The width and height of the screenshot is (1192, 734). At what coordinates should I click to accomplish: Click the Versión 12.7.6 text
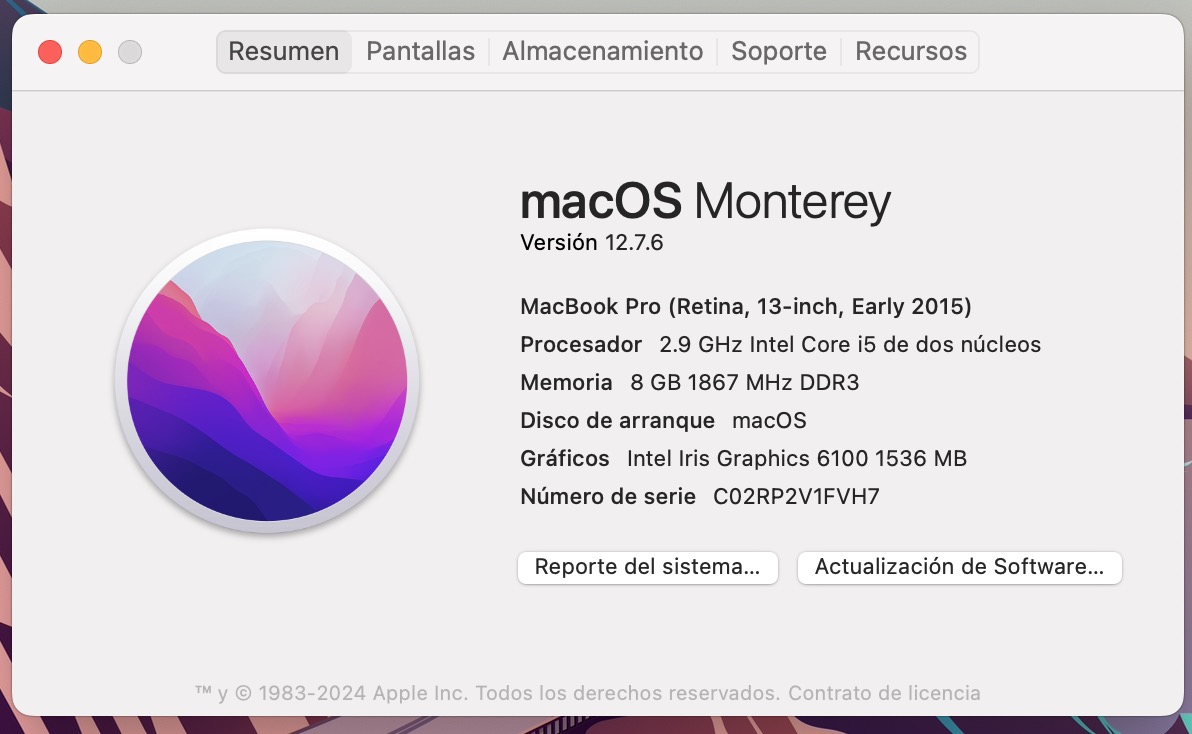coord(591,242)
